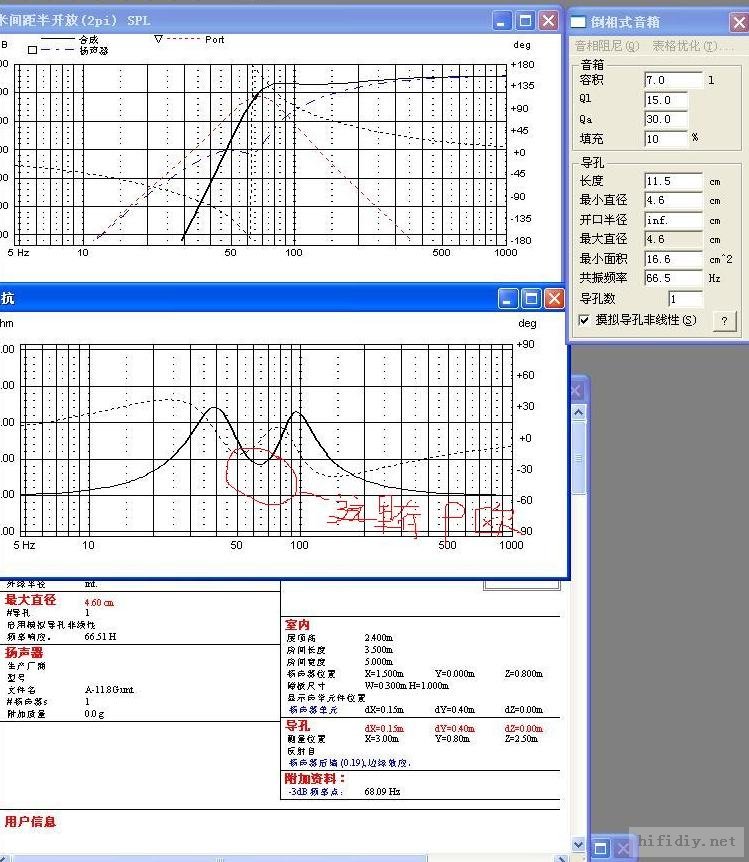Focus the 长度 port length field
749x862 pixels.
(672, 181)
